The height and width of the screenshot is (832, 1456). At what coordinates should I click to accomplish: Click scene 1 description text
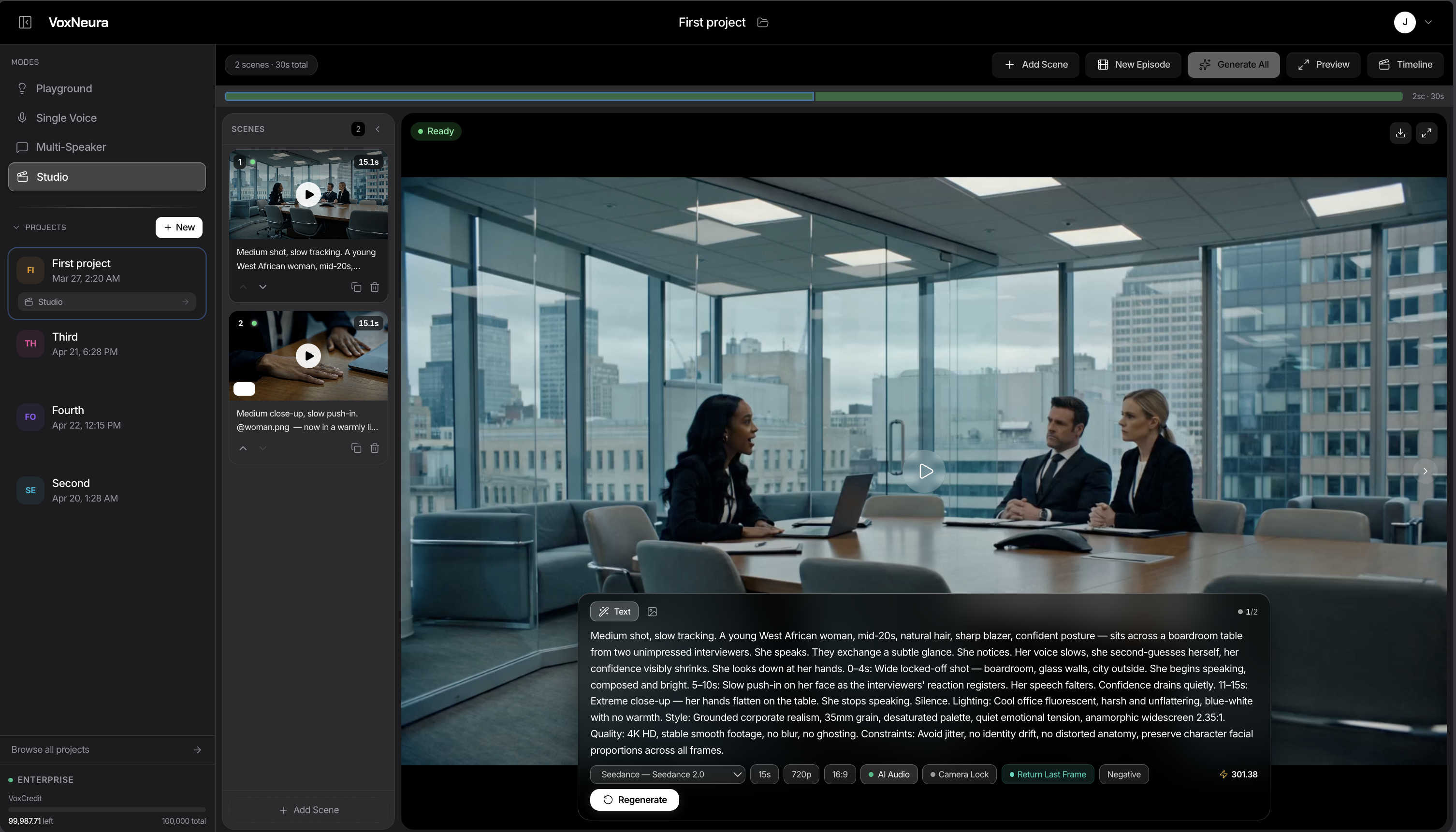(307, 259)
